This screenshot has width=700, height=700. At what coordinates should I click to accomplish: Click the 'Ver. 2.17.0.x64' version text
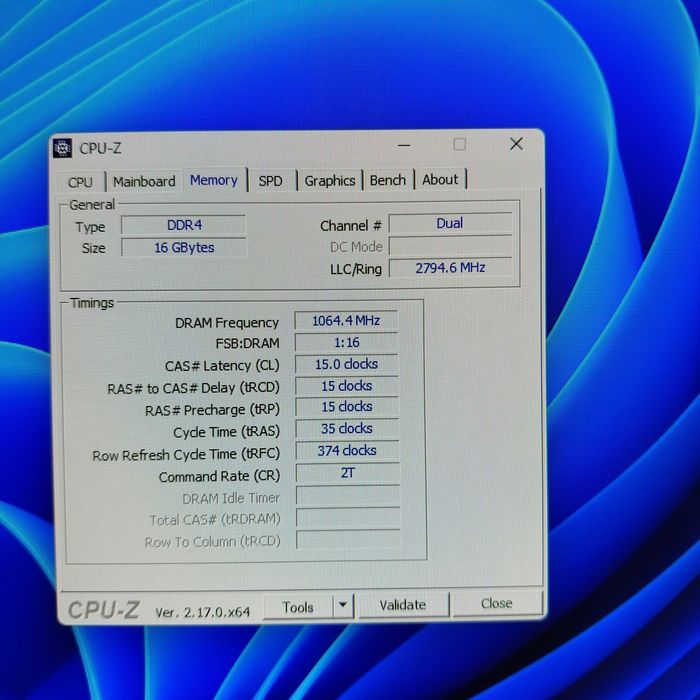[202, 612]
